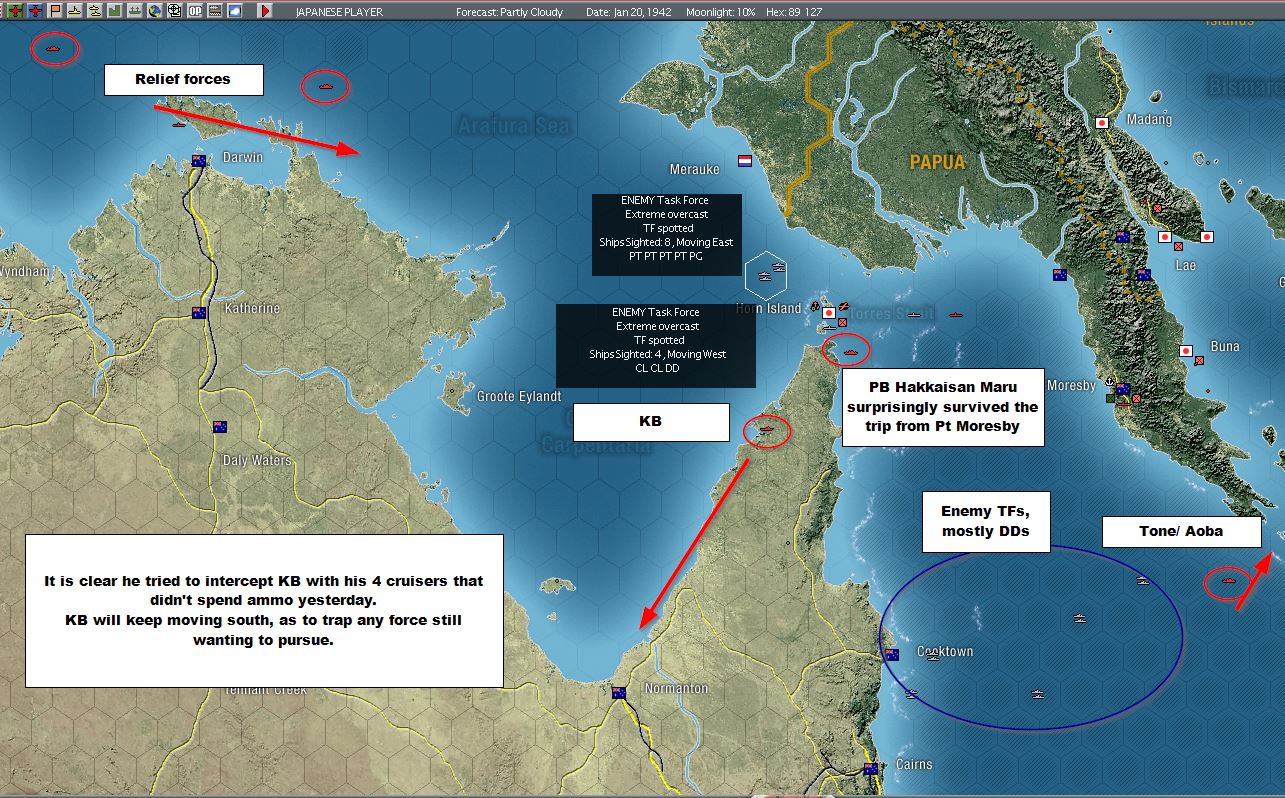Select the Japanese flag at Horn Island

[x=828, y=313]
